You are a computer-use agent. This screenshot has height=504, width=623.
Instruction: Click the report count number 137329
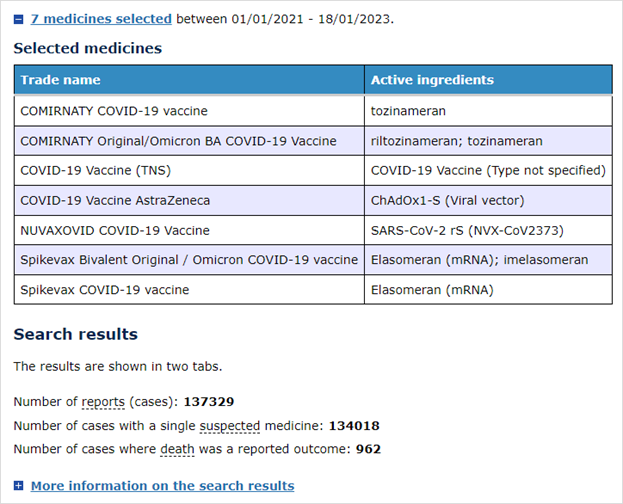click(x=208, y=402)
